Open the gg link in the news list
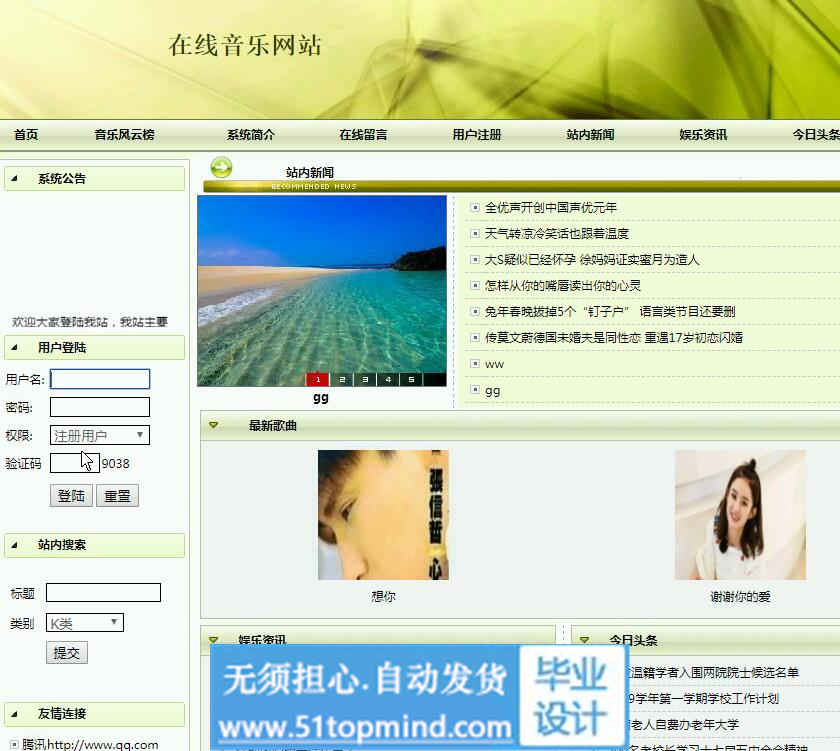 point(492,391)
